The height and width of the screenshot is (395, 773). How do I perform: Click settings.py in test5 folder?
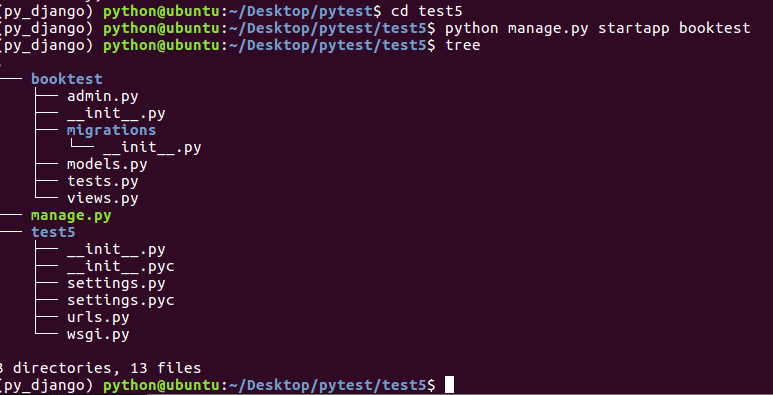tap(116, 284)
